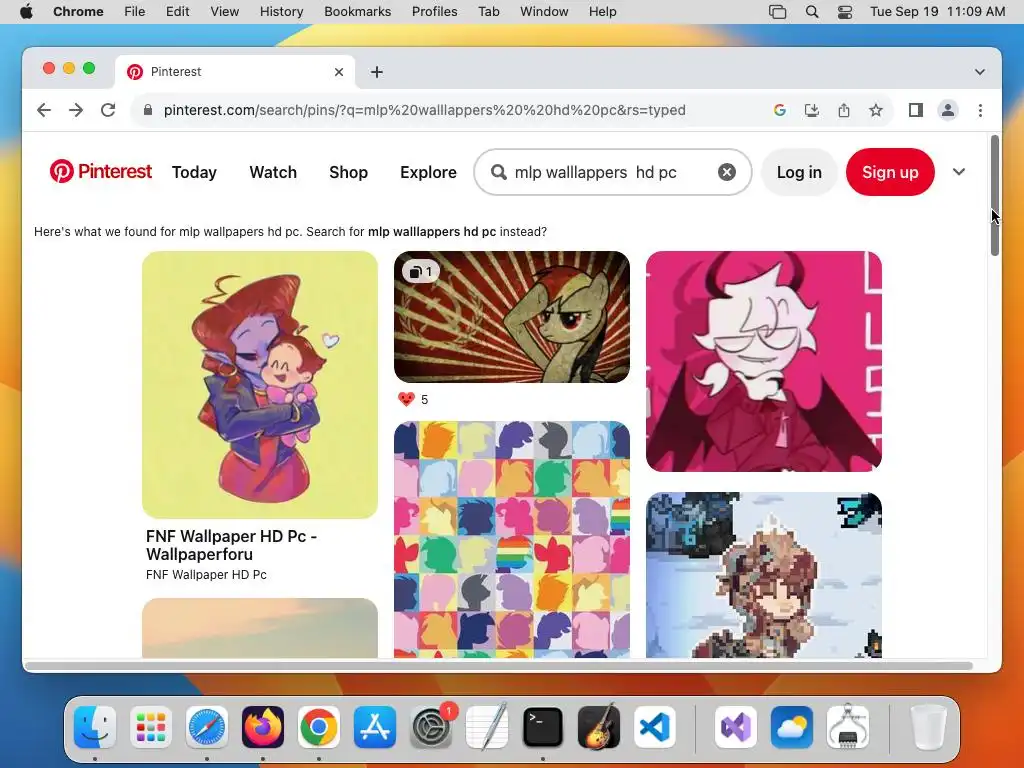Image resolution: width=1024 pixels, height=768 pixels.
Task: Open the pixel art snowy character pin
Action: (763, 575)
